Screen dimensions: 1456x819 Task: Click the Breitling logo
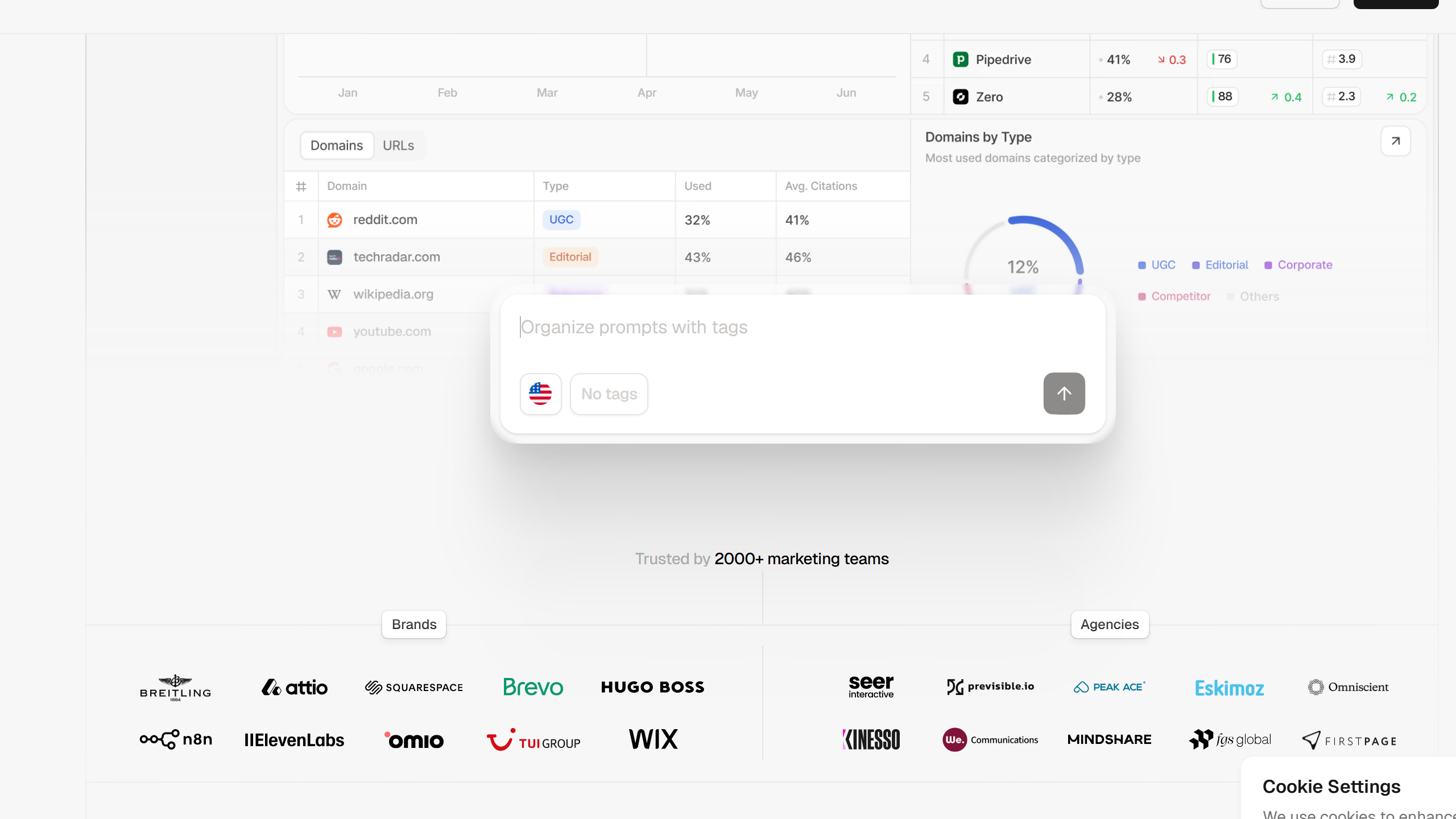(176, 688)
